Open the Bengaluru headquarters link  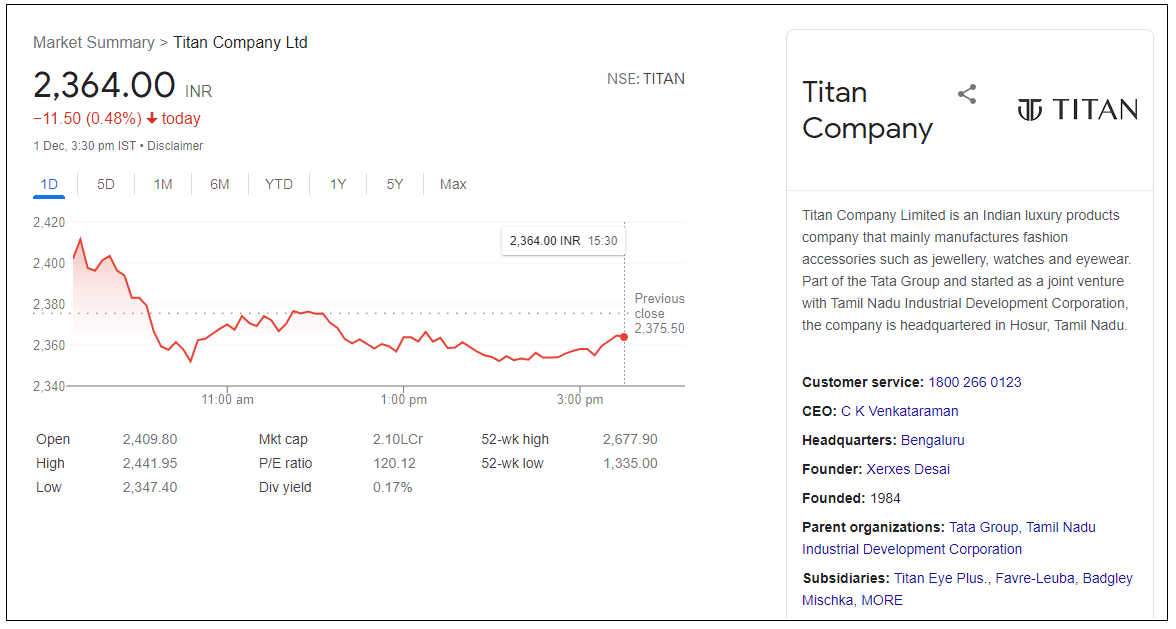pos(932,440)
